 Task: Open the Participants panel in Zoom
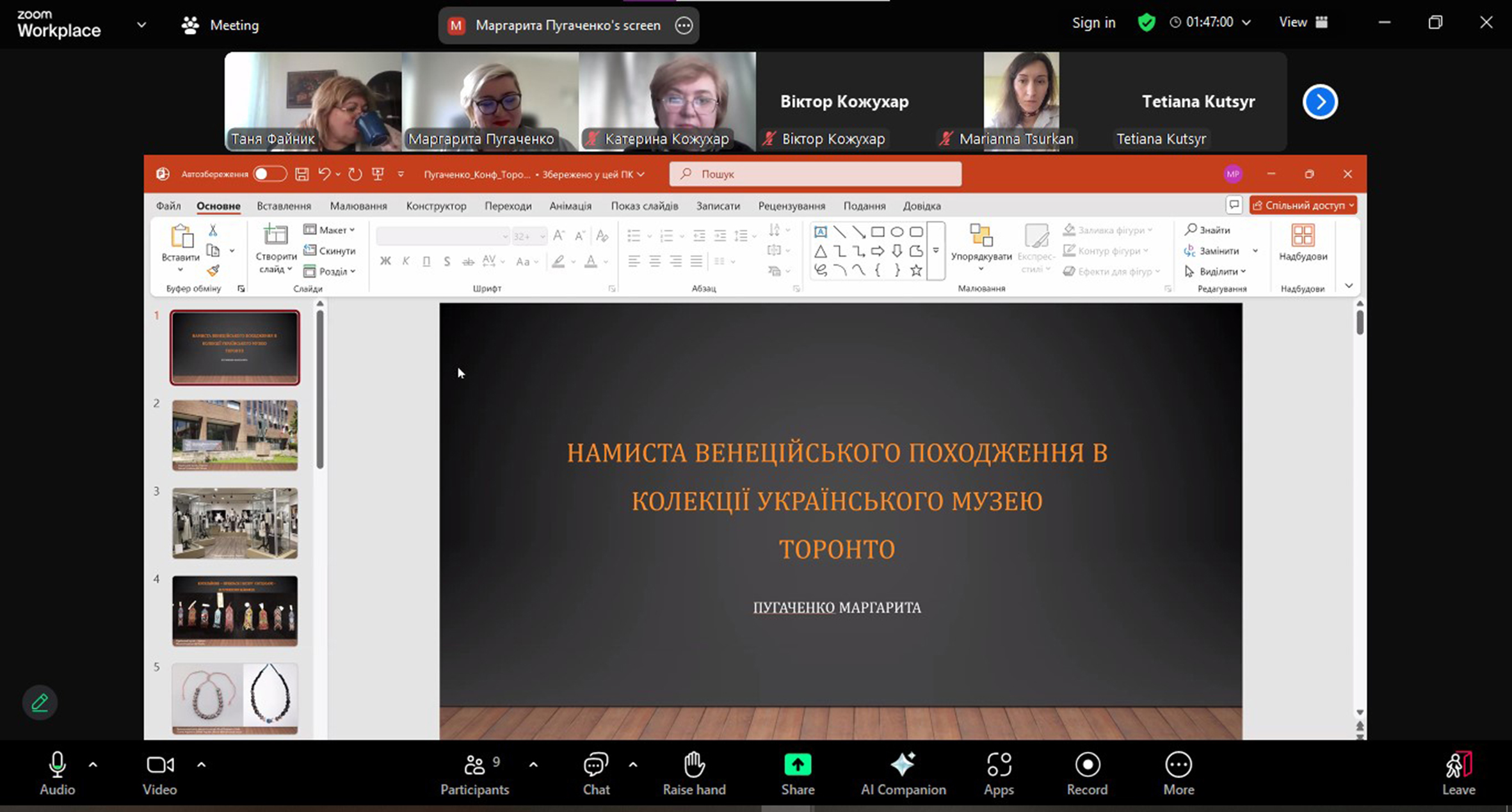click(x=474, y=772)
